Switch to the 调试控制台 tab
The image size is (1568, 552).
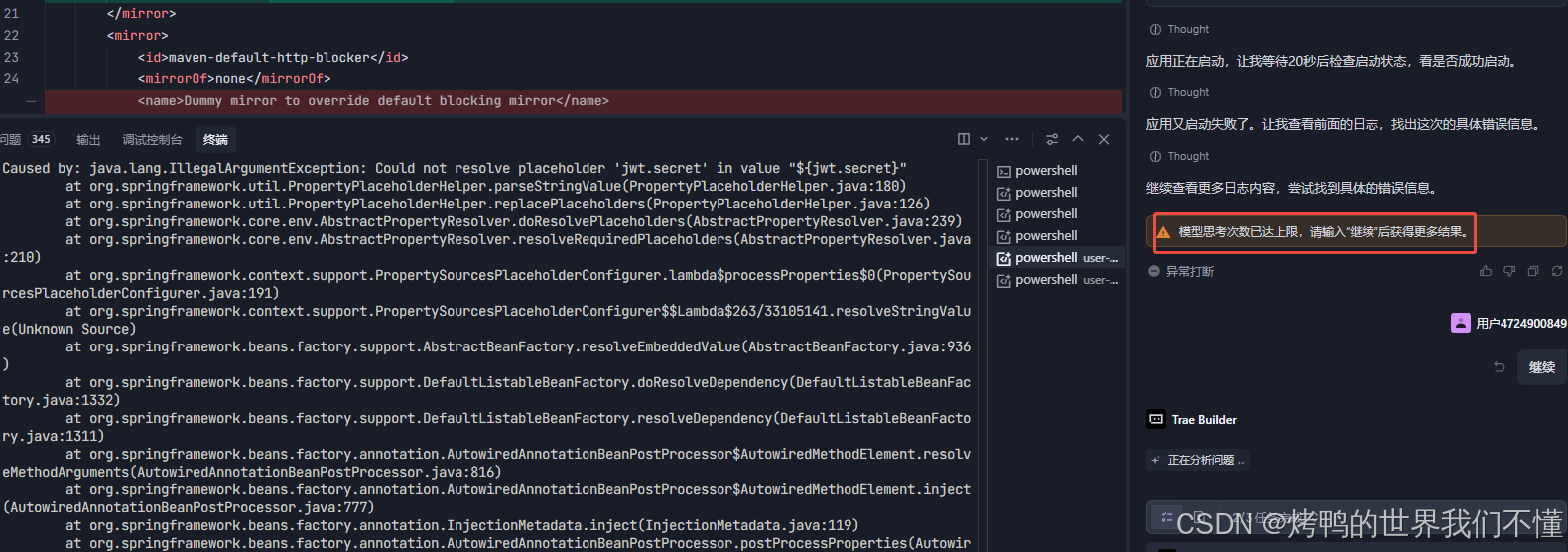click(x=152, y=140)
